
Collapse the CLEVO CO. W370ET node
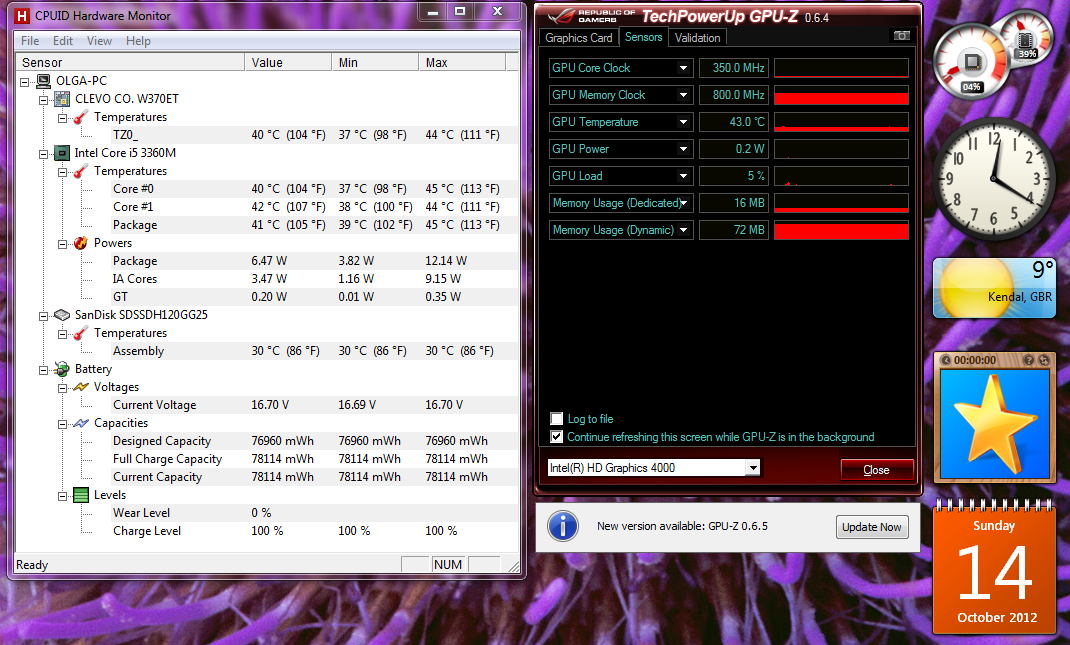(44, 100)
